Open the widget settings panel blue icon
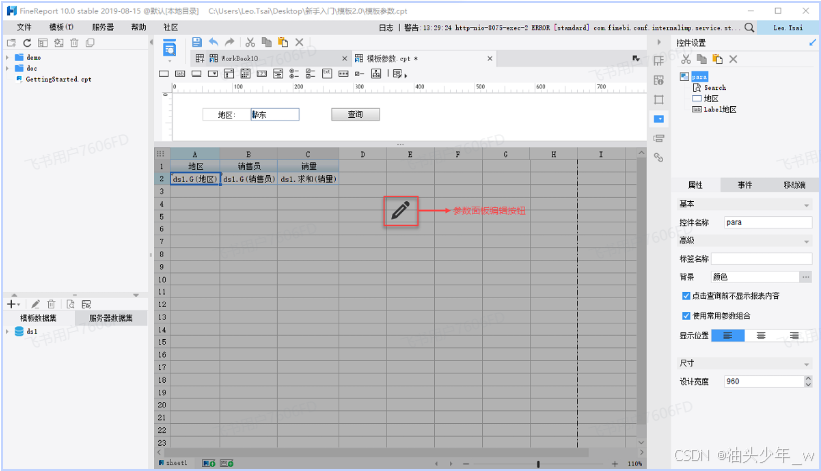 pyautogui.click(x=659, y=119)
